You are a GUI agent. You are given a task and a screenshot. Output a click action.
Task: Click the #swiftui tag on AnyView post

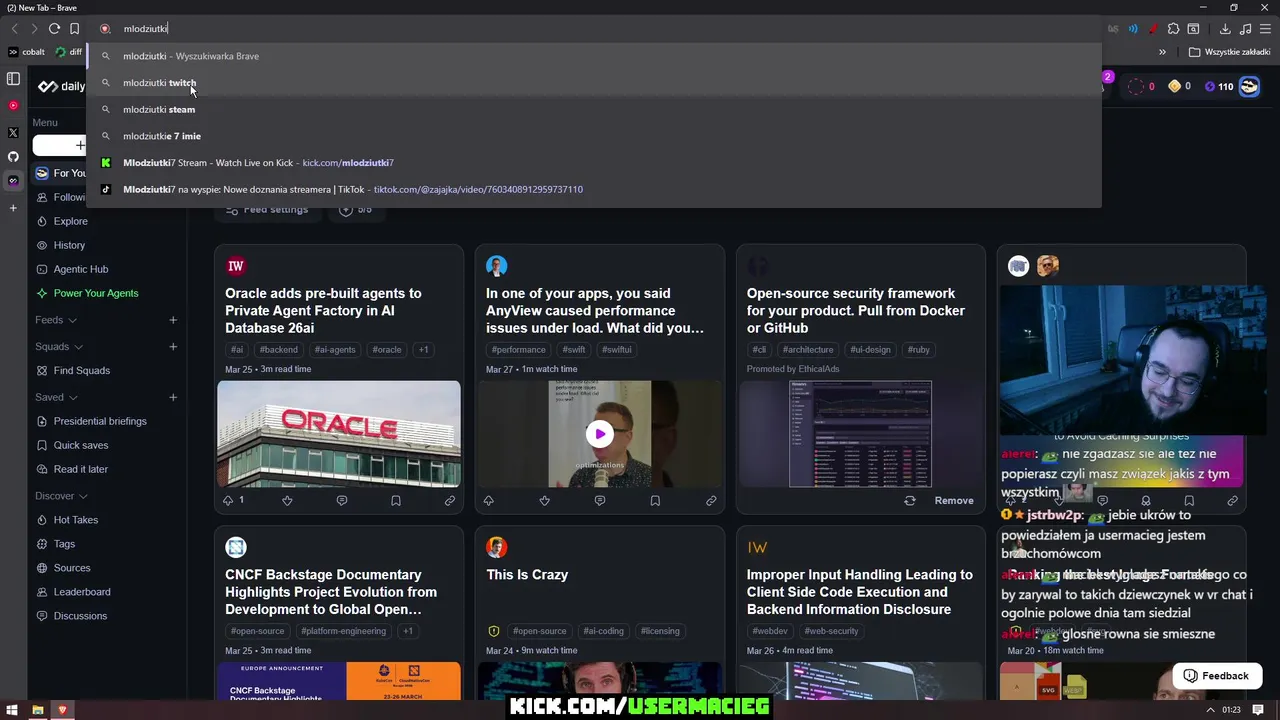click(x=617, y=350)
